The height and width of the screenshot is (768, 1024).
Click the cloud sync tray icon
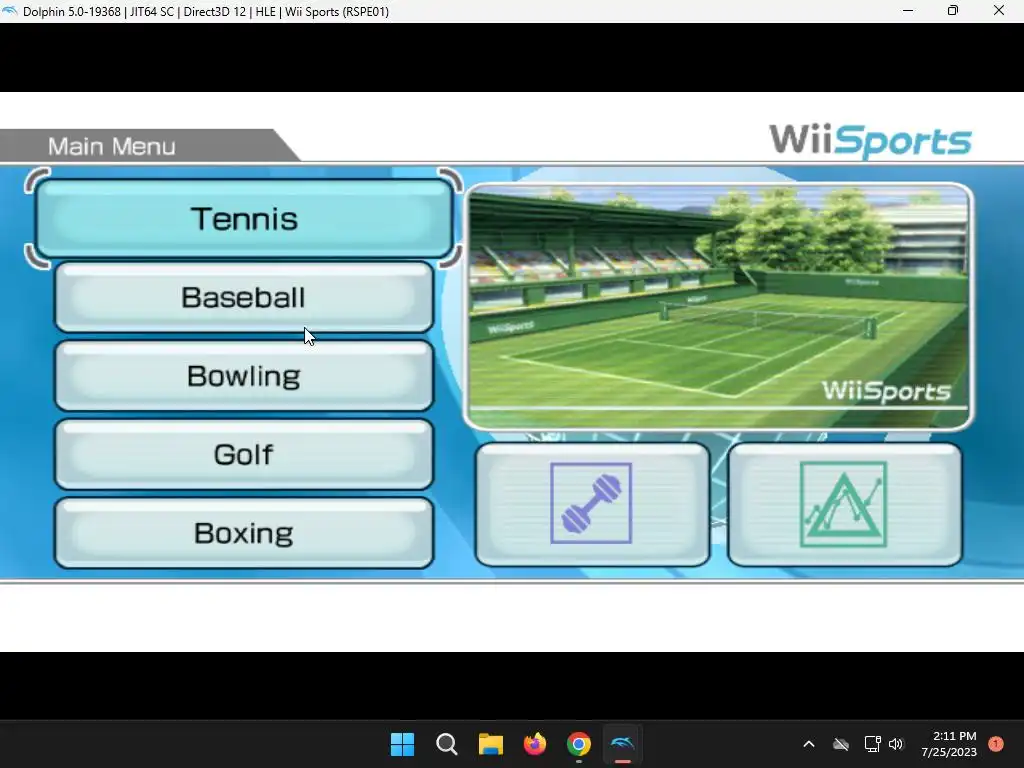(x=841, y=744)
